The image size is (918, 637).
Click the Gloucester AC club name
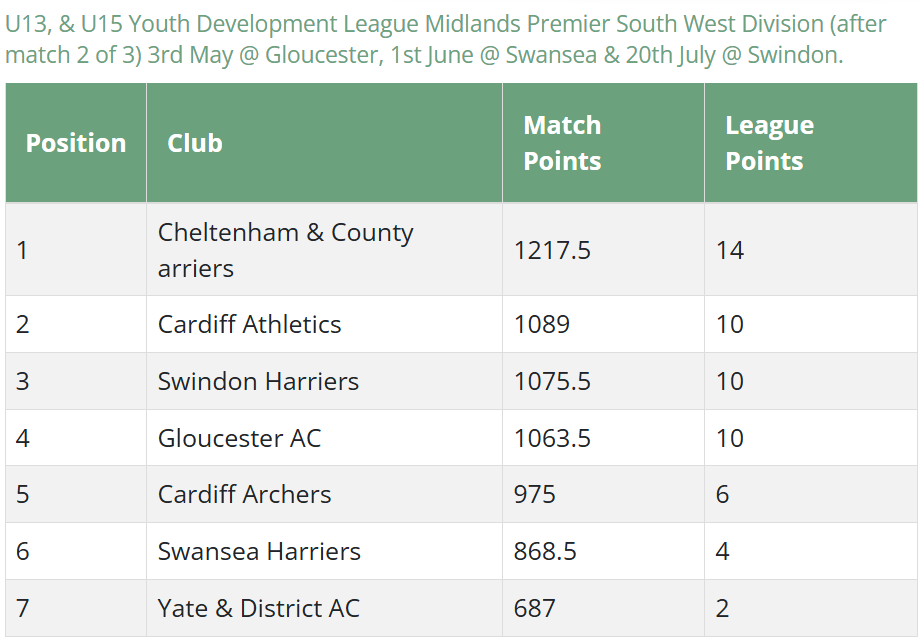239,438
